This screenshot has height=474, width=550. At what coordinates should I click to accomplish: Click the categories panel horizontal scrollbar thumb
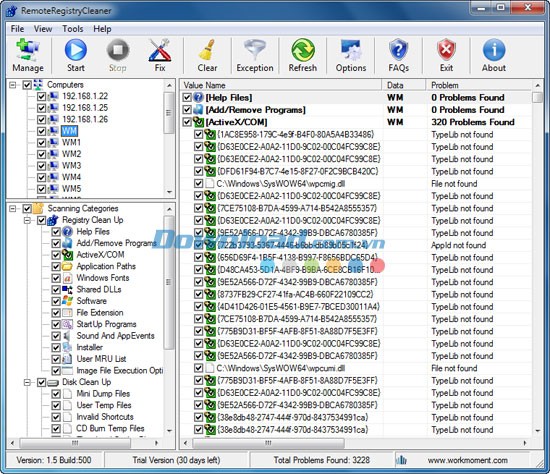click(x=75, y=443)
